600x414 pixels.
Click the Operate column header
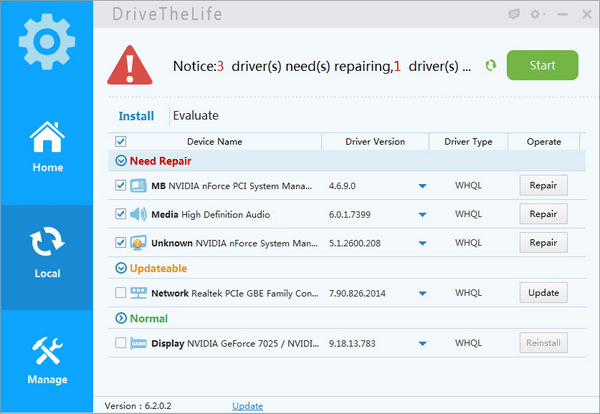(544, 142)
